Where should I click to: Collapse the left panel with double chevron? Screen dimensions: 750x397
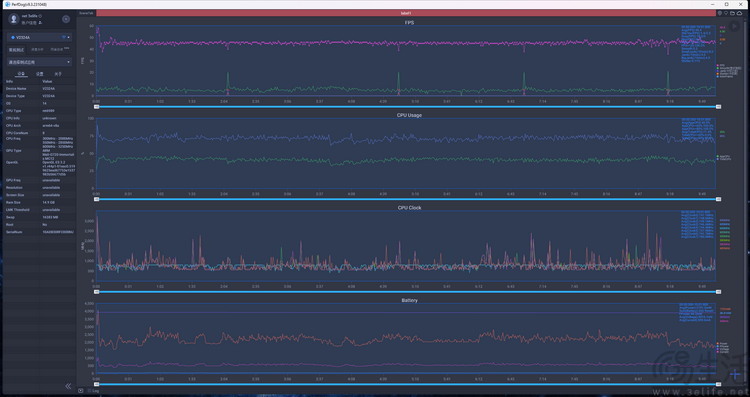[68, 386]
